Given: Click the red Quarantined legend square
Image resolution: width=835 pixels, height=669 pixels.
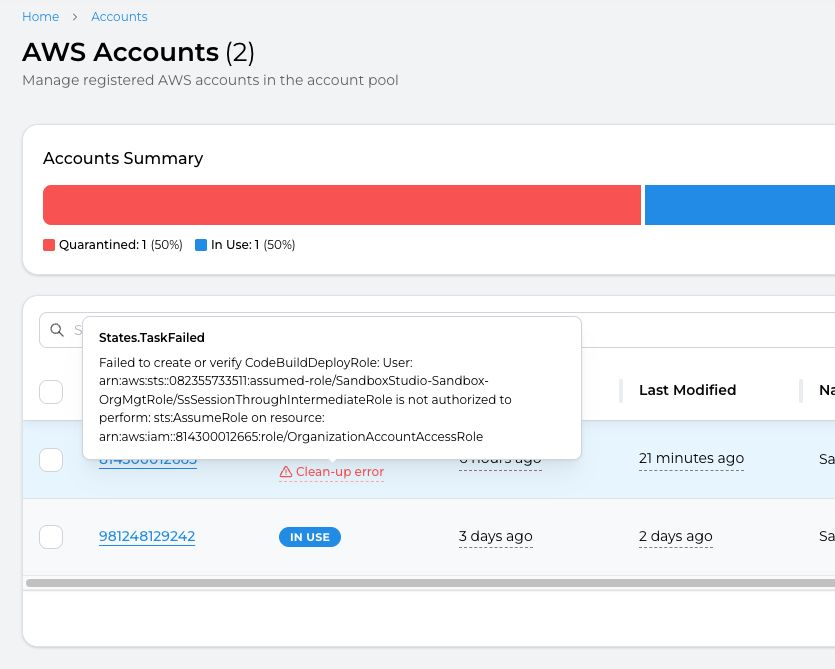Looking at the screenshot, I should (x=49, y=245).
